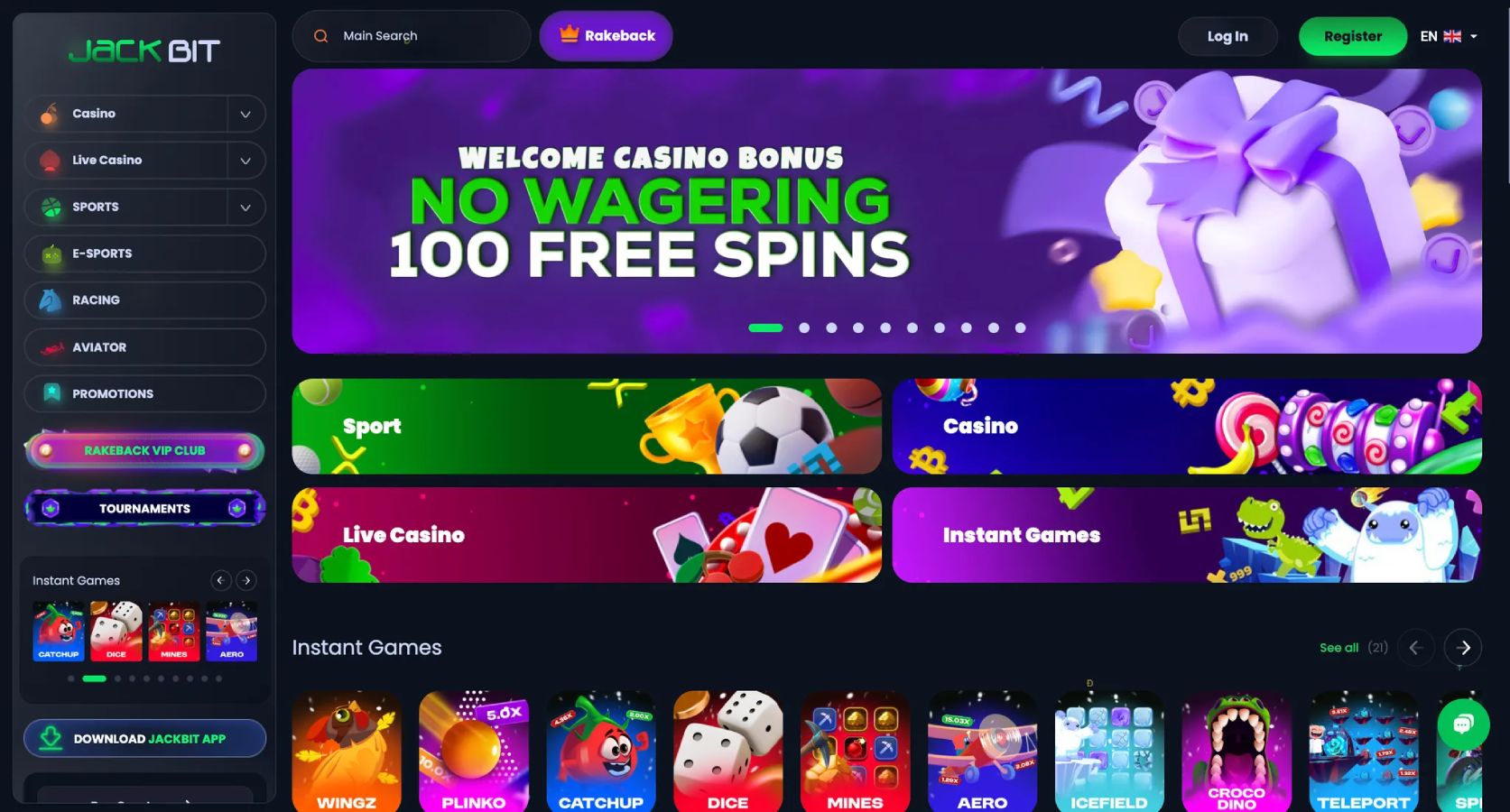Launch the Plinko game tile

(x=474, y=752)
